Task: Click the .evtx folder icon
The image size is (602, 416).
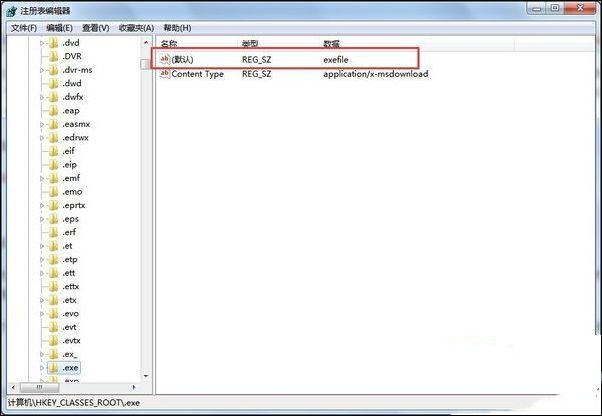Action: 54,340
